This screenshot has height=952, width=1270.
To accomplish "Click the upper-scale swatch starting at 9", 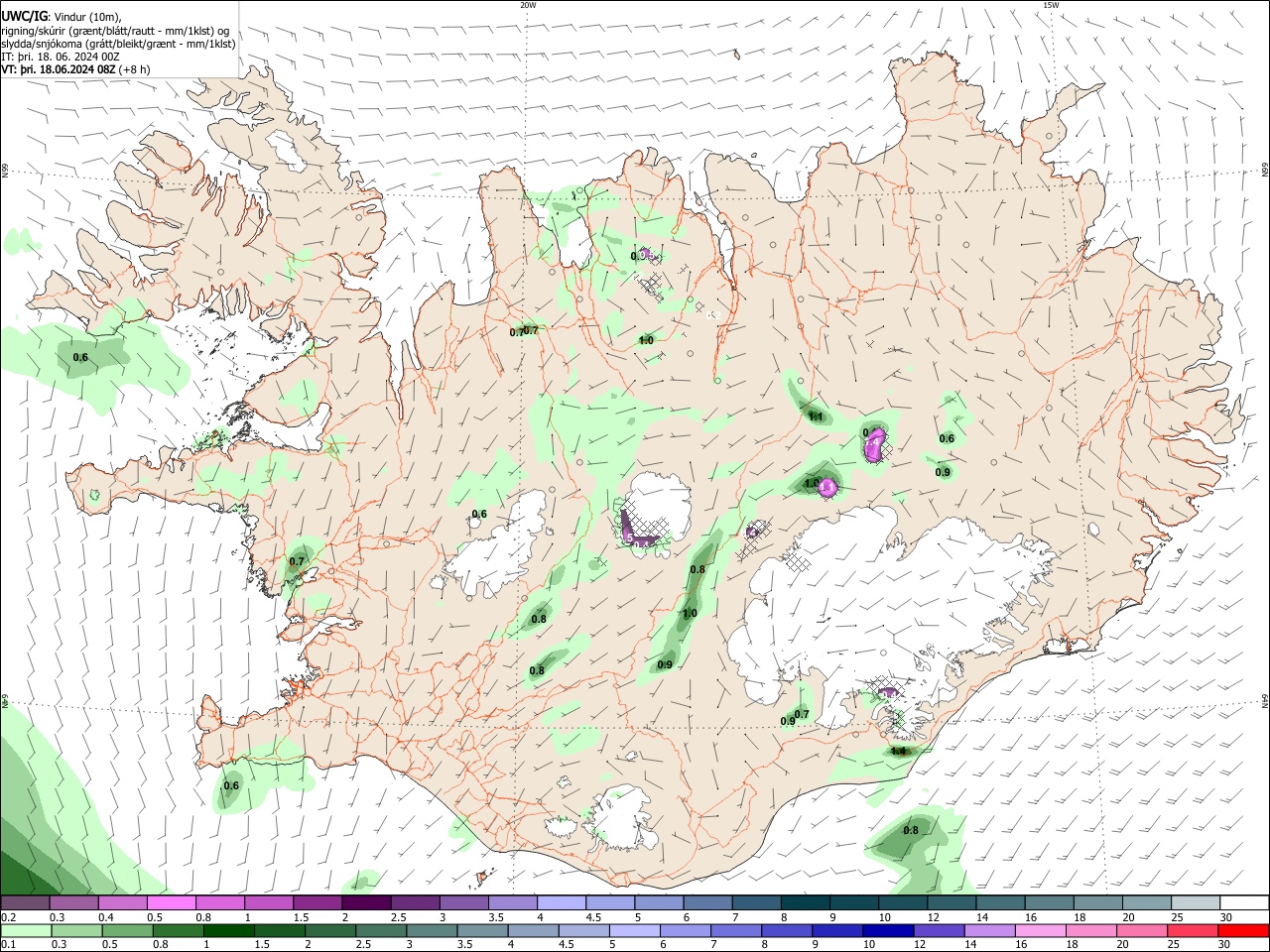I will tap(854, 903).
